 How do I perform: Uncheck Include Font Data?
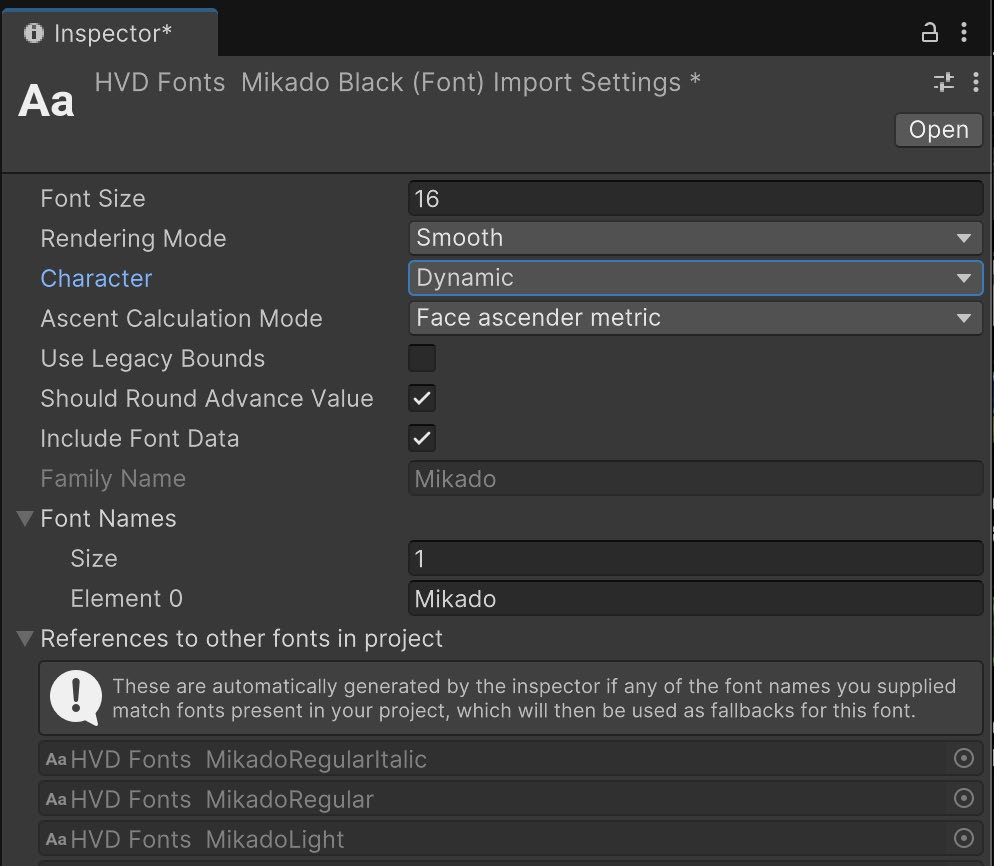coord(422,438)
